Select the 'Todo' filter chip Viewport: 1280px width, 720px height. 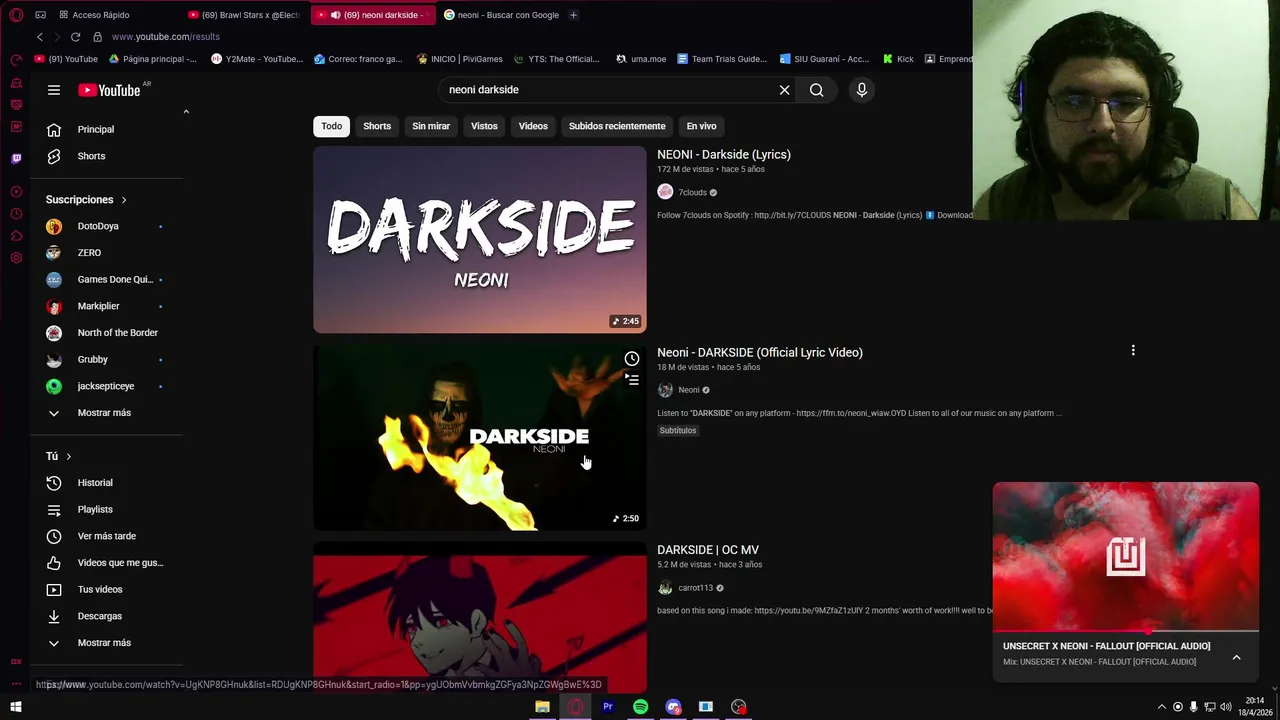[x=331, y=126]
